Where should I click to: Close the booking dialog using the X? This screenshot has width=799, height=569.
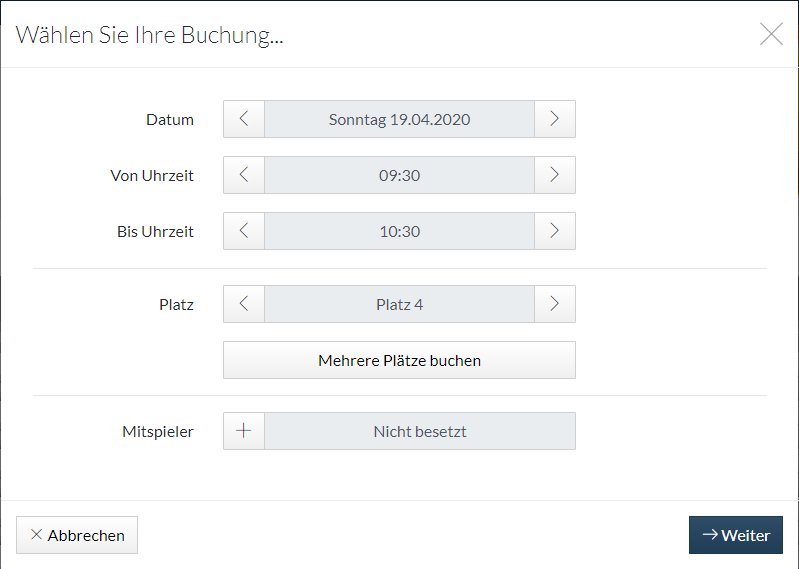tap(771, 34)
